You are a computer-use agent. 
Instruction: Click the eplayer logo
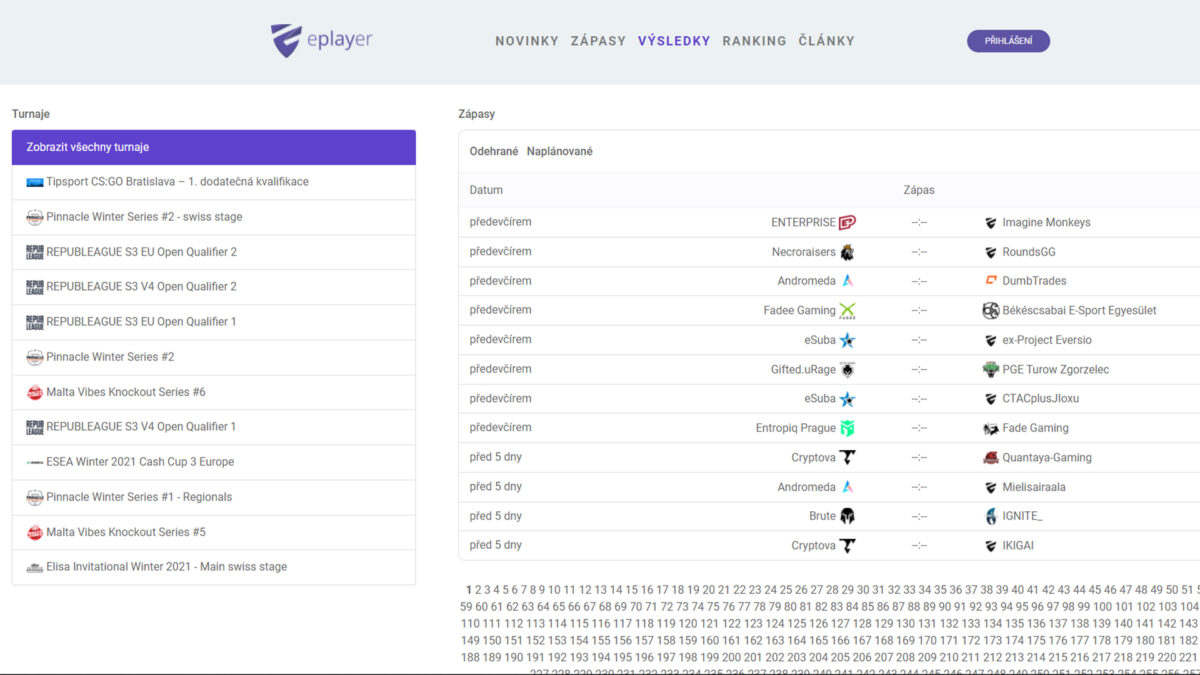[x=321, y=41]
